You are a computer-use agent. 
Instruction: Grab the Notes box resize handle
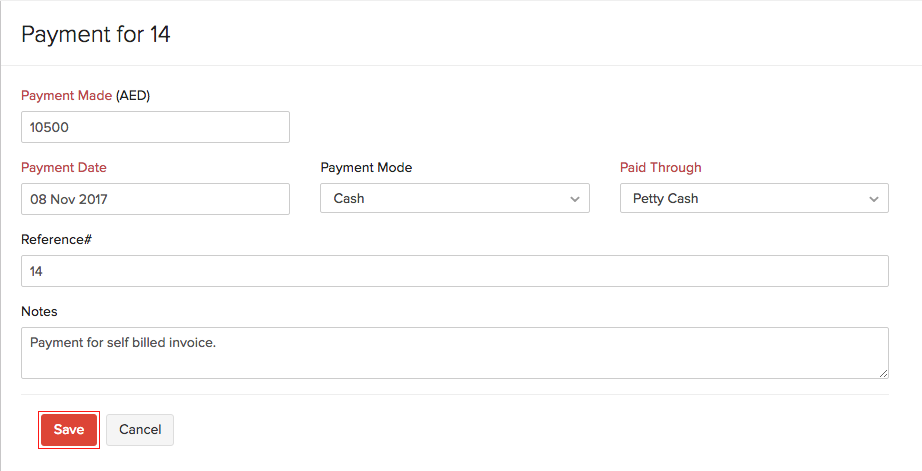pos(883,373)
